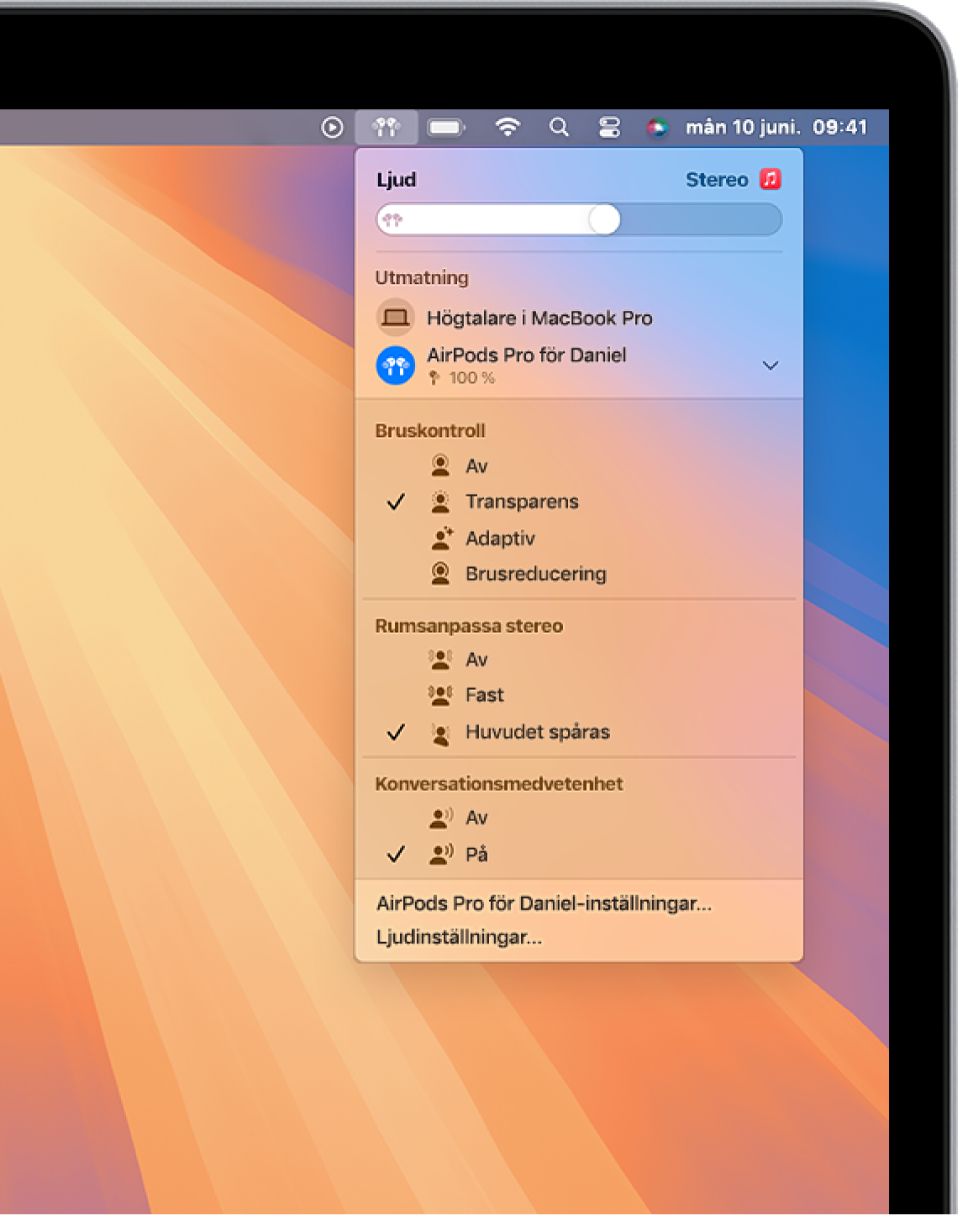The height and width of the screenshot is (1216, 960).
Task: Open Spotlight search magnifier
Action: tap(560, 127)
